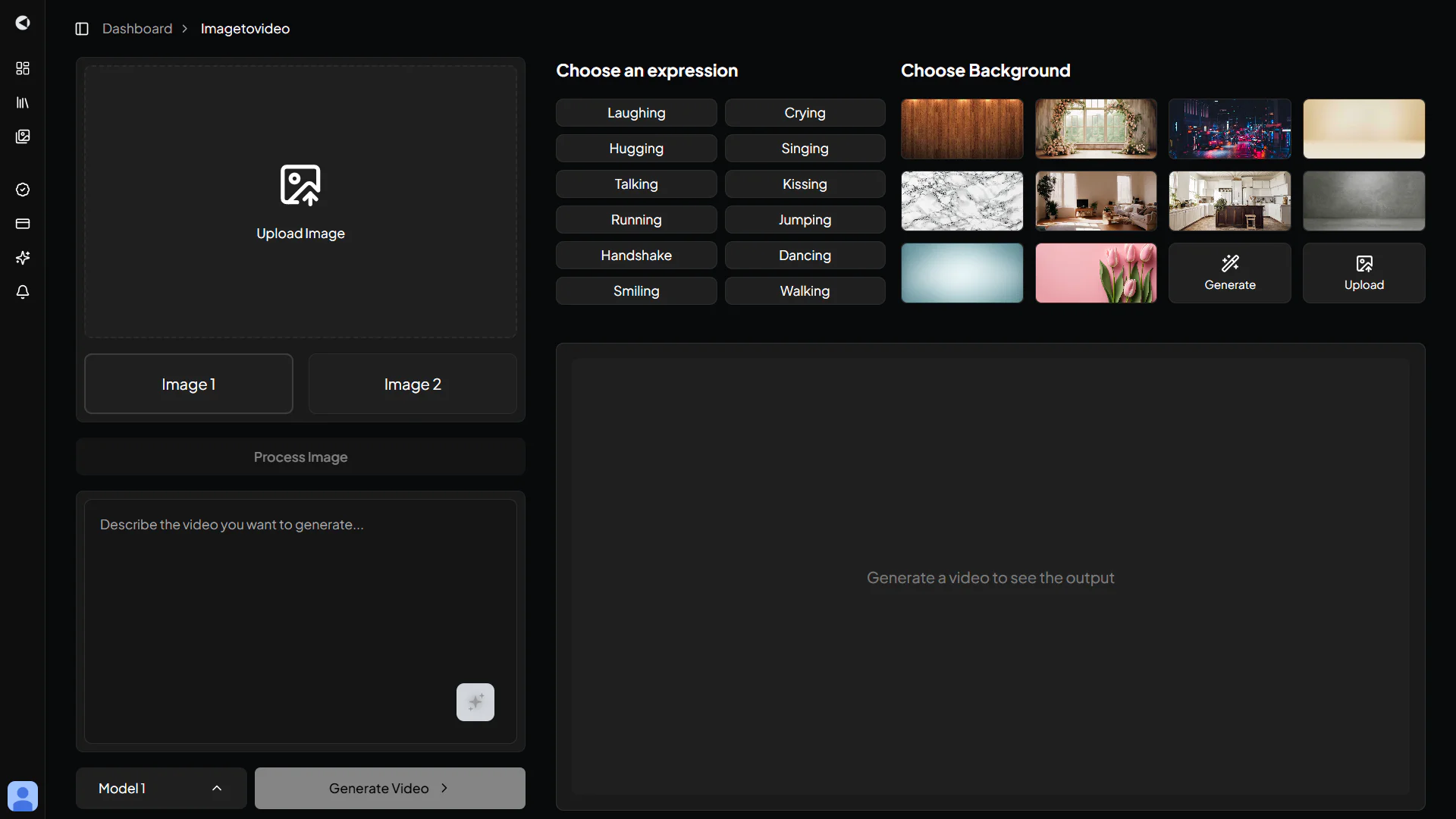Screen dimensions: 1456x819
Task: Select the Smiling expression
Action: pyautogui.click(x=636, y=290)
